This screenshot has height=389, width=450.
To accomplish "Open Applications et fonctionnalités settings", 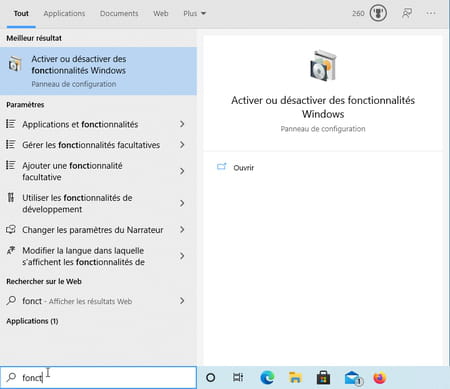I will point(98,124).
